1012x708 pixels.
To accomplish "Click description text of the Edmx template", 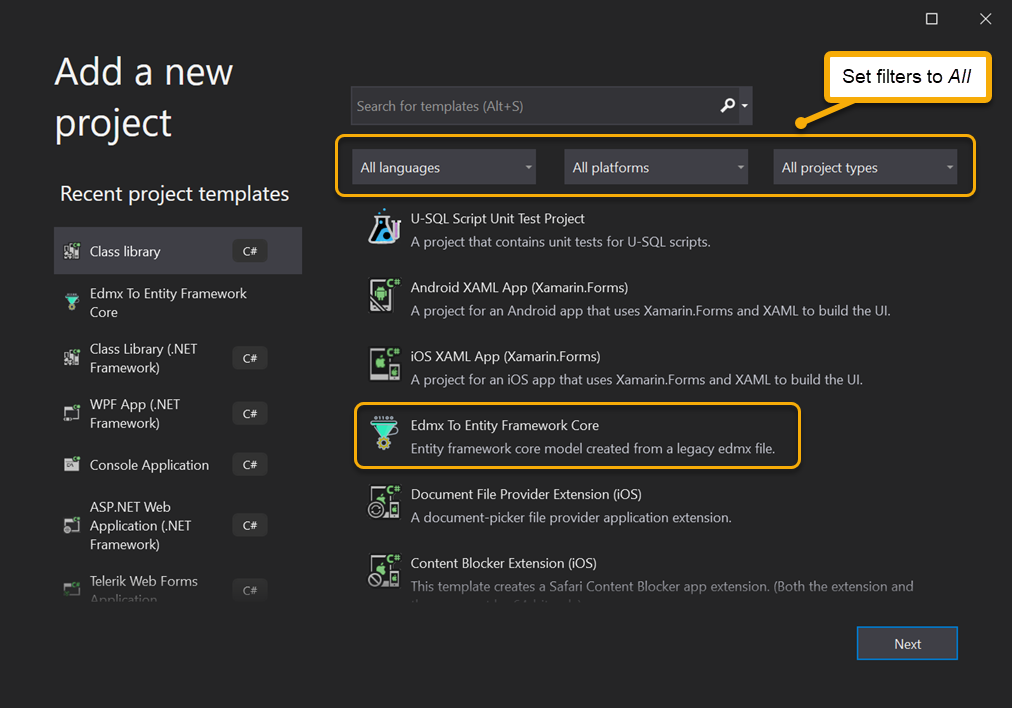I will (x=592, y=449).
